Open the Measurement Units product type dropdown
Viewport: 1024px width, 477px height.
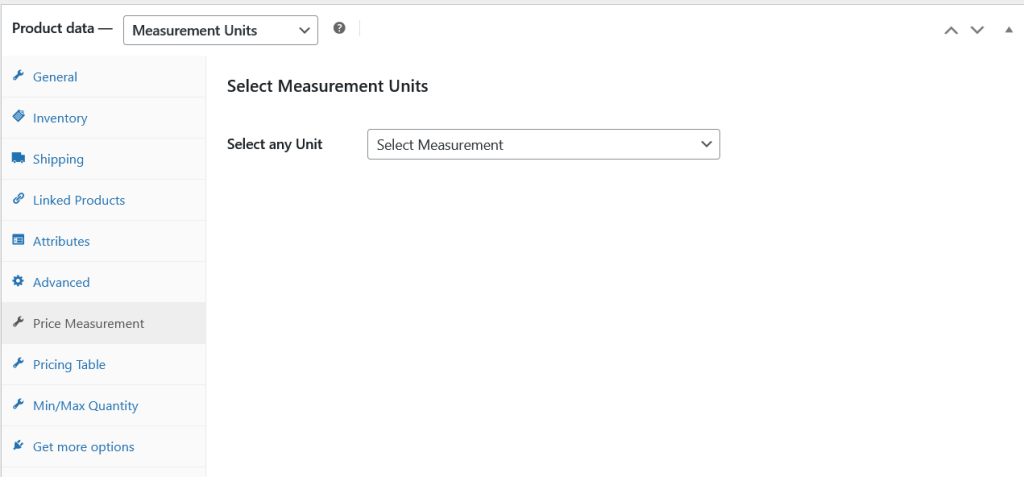[x=220, y=30]
